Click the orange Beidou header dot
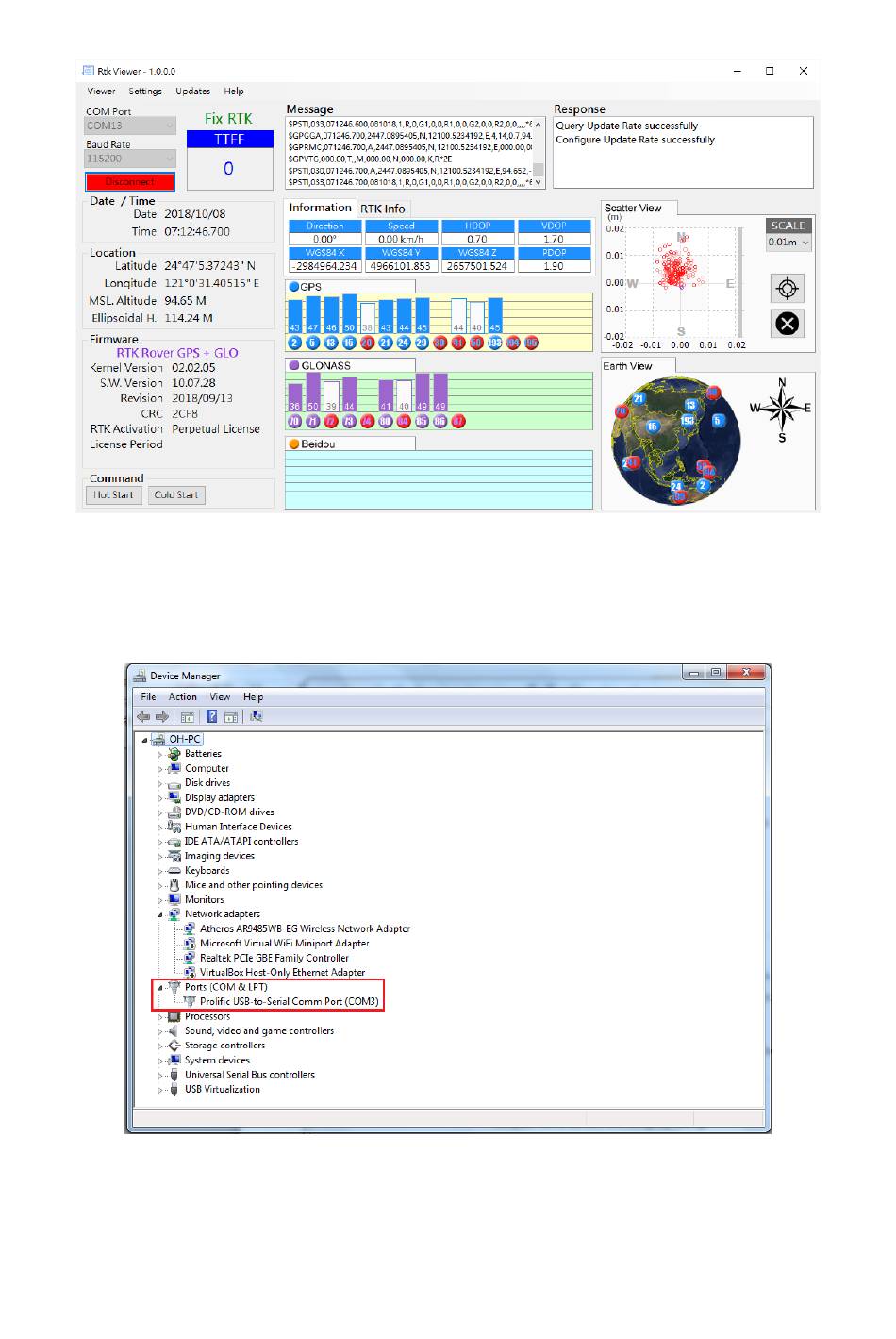This screenshot has height=1339, width=896. click(x=293, y=444)
